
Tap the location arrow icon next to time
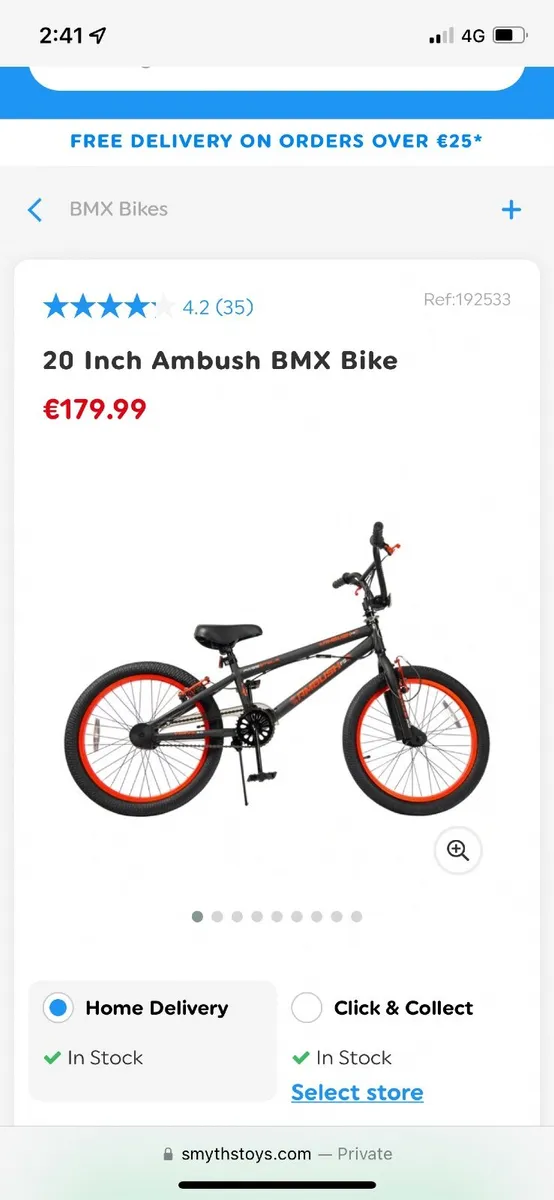tap(98, 35)
